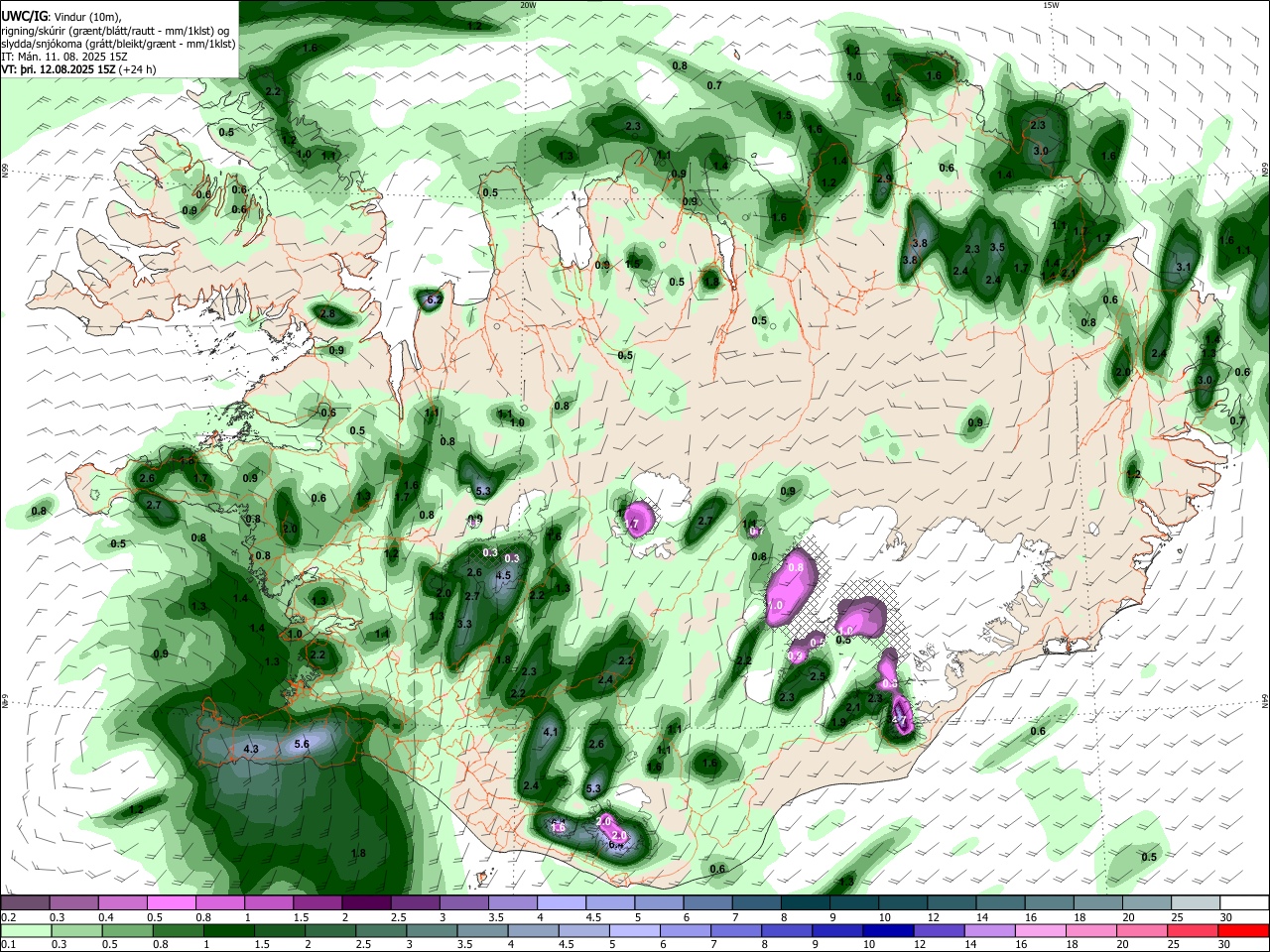Click the 4.1 precipitation value on the map
The image size is (1270, 952).
552,732
